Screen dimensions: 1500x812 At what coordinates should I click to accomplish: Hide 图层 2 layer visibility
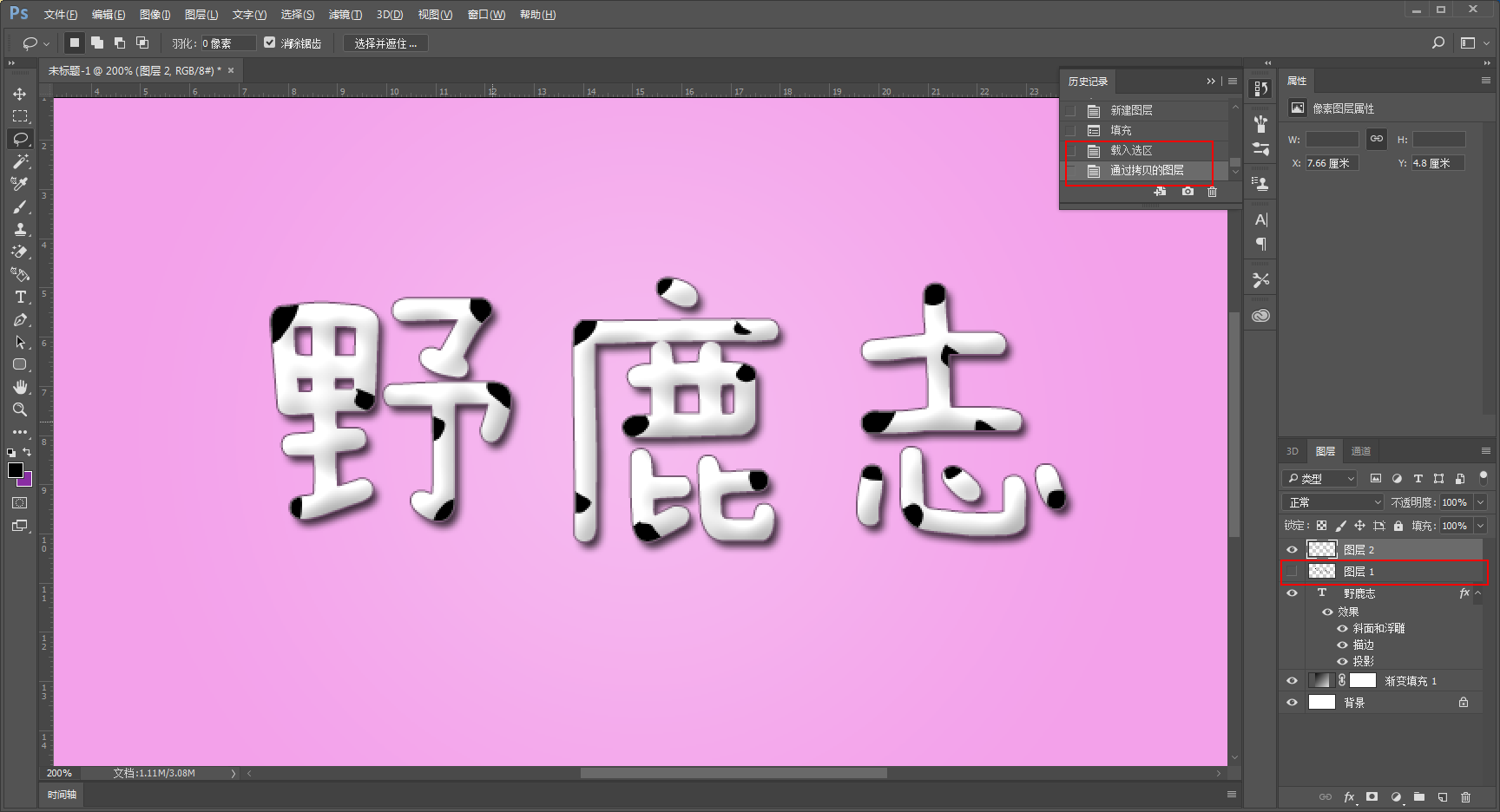click(x=1292, y=549)
